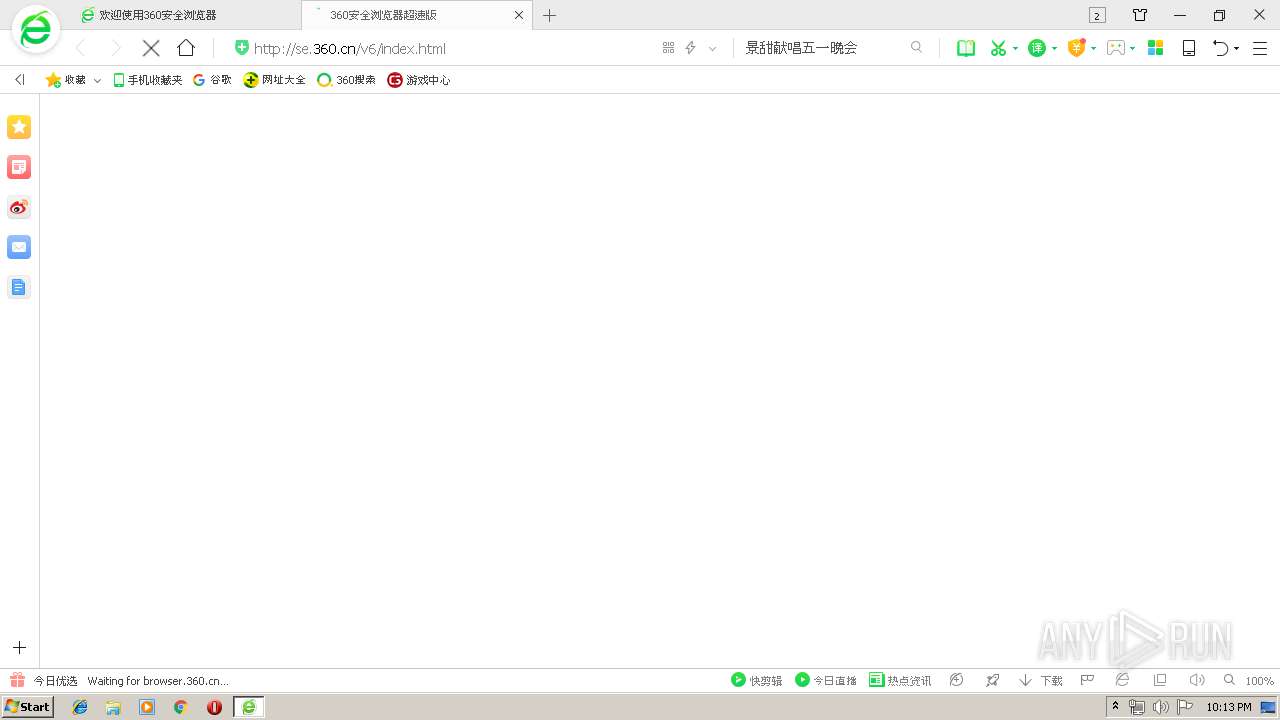Toggle page sound mute speaker icon

pos(1196,680)
